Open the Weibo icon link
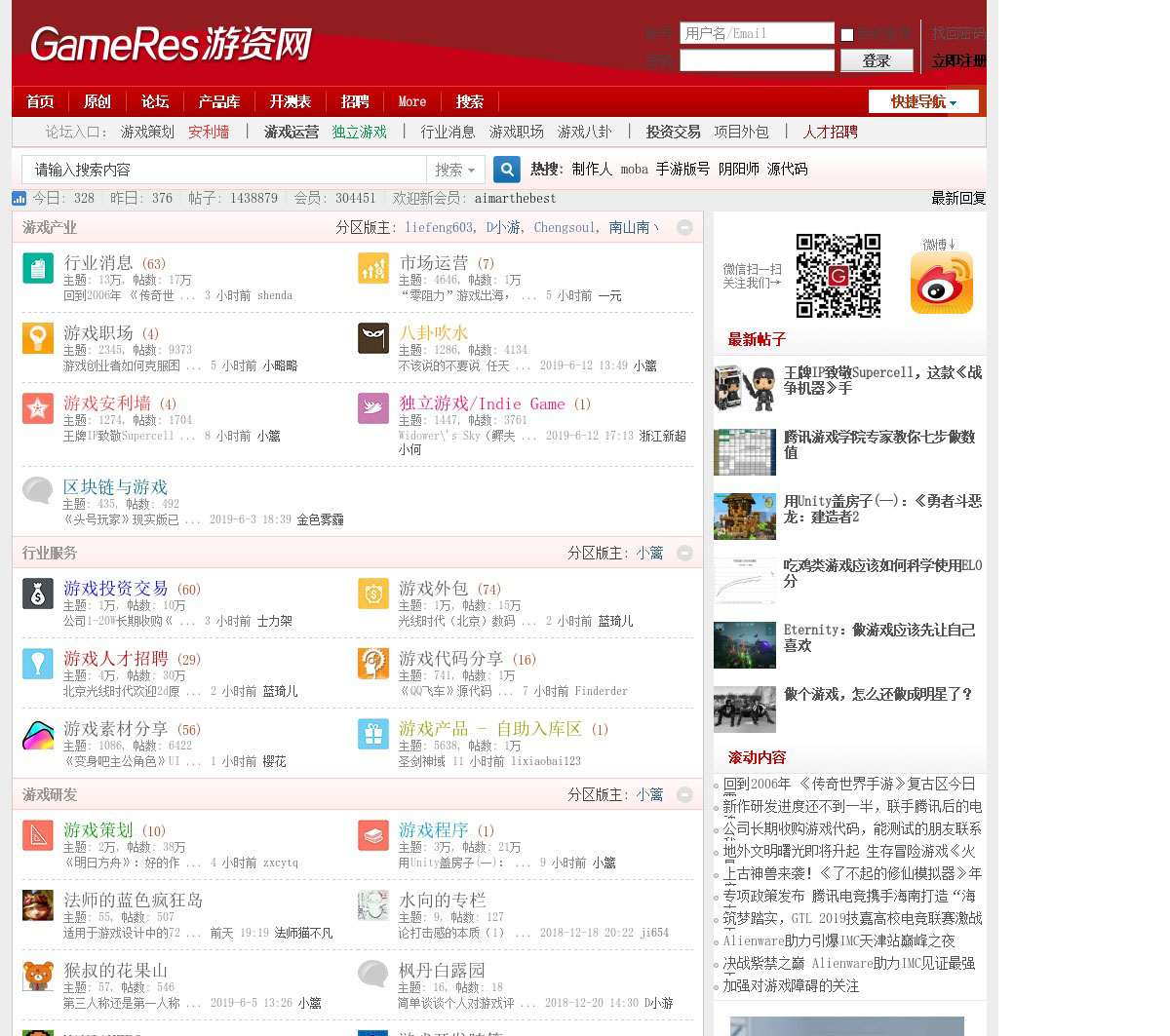 pos(941,283)
